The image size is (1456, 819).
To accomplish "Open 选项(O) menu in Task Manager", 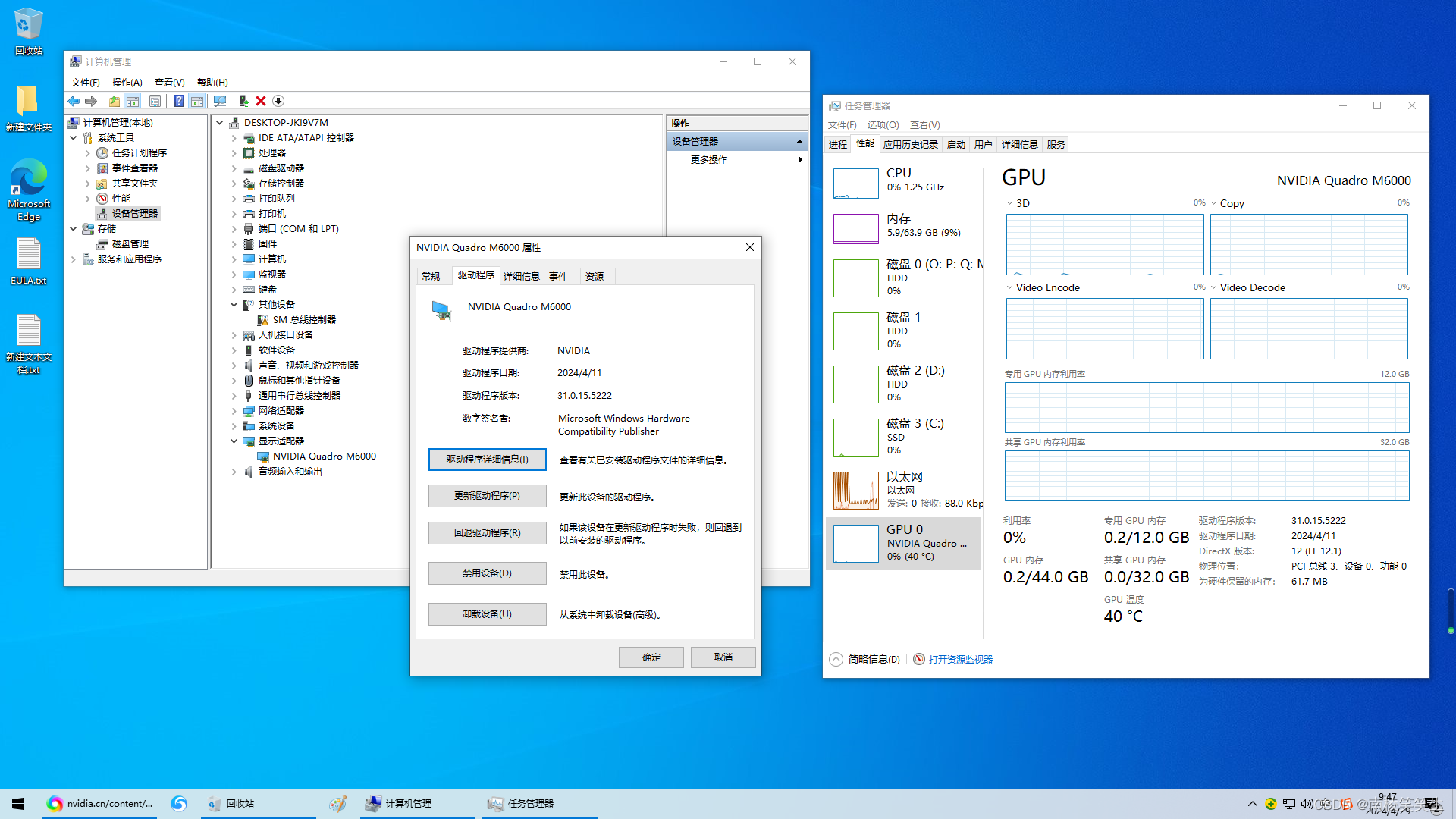I will coord(883,125).
